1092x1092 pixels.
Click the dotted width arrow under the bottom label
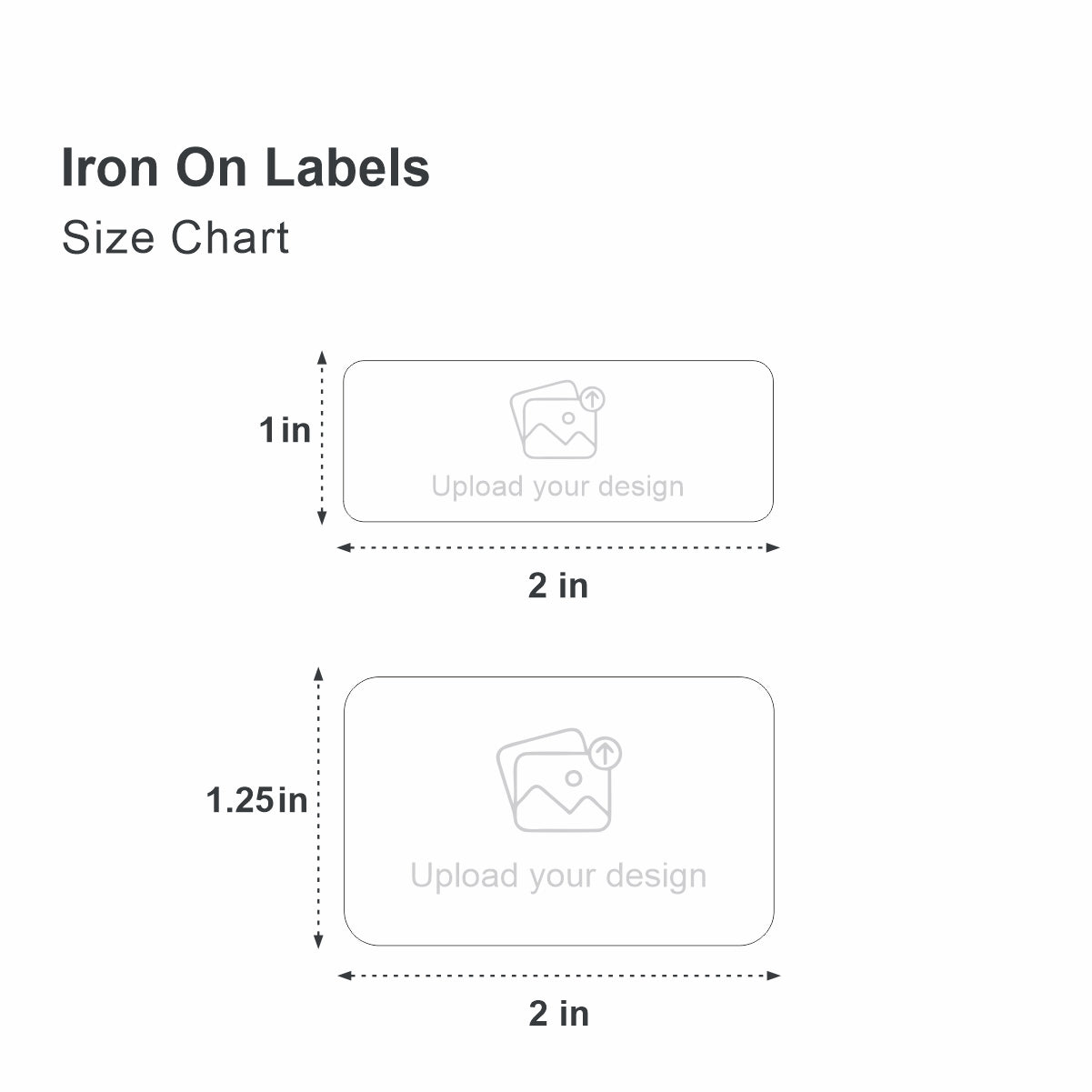pyautogui.click(x=558, y=976)
